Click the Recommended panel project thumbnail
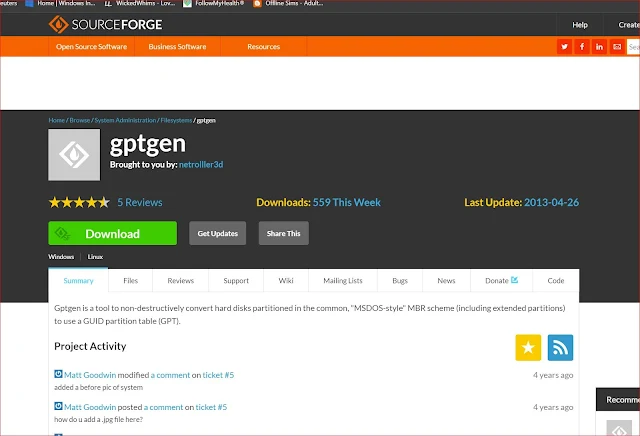Image resolution: width=640 pixels, height=436 pixels. (619, 428)
